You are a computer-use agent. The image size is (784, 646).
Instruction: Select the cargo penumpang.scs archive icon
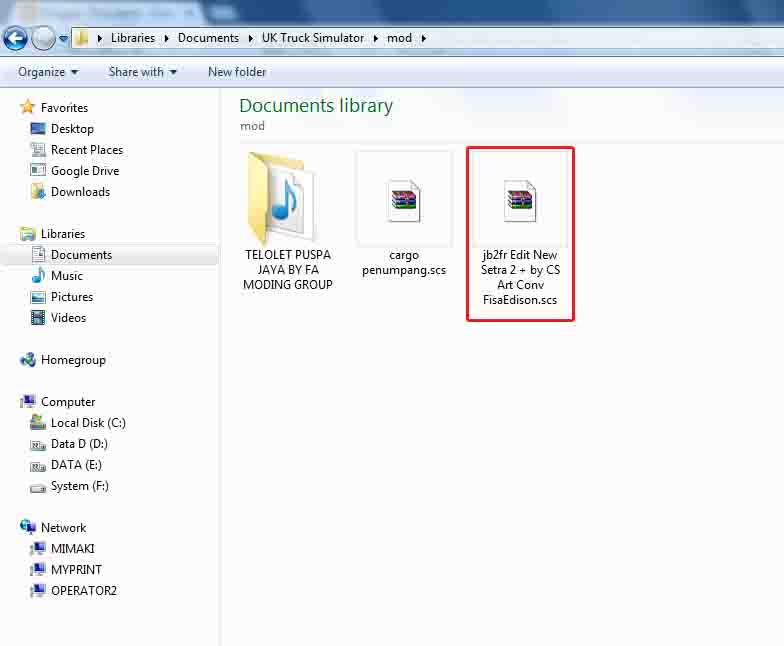pos(404,201)
